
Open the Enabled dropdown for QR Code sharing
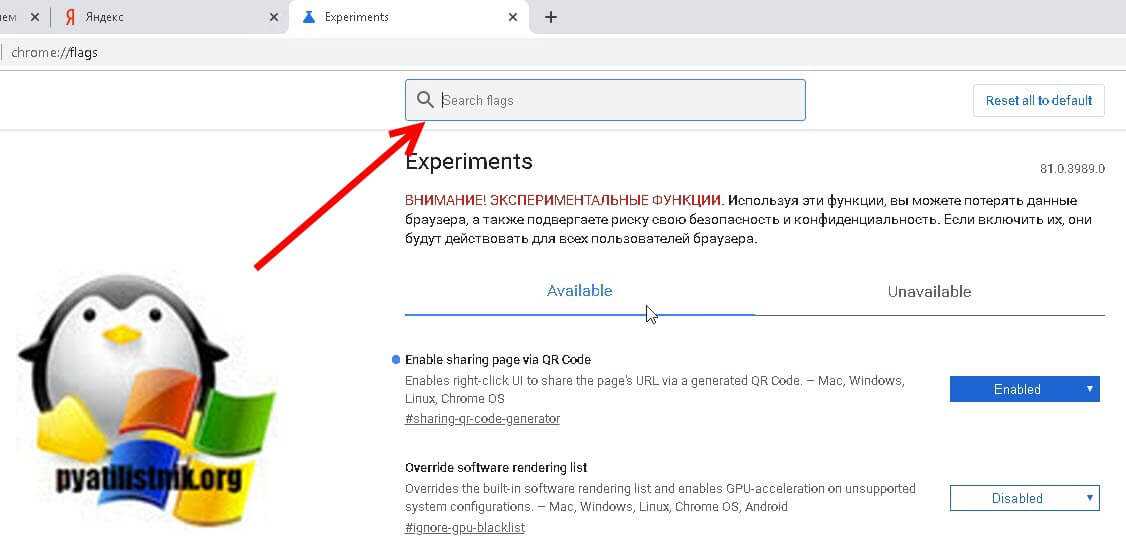point(1024,389)
